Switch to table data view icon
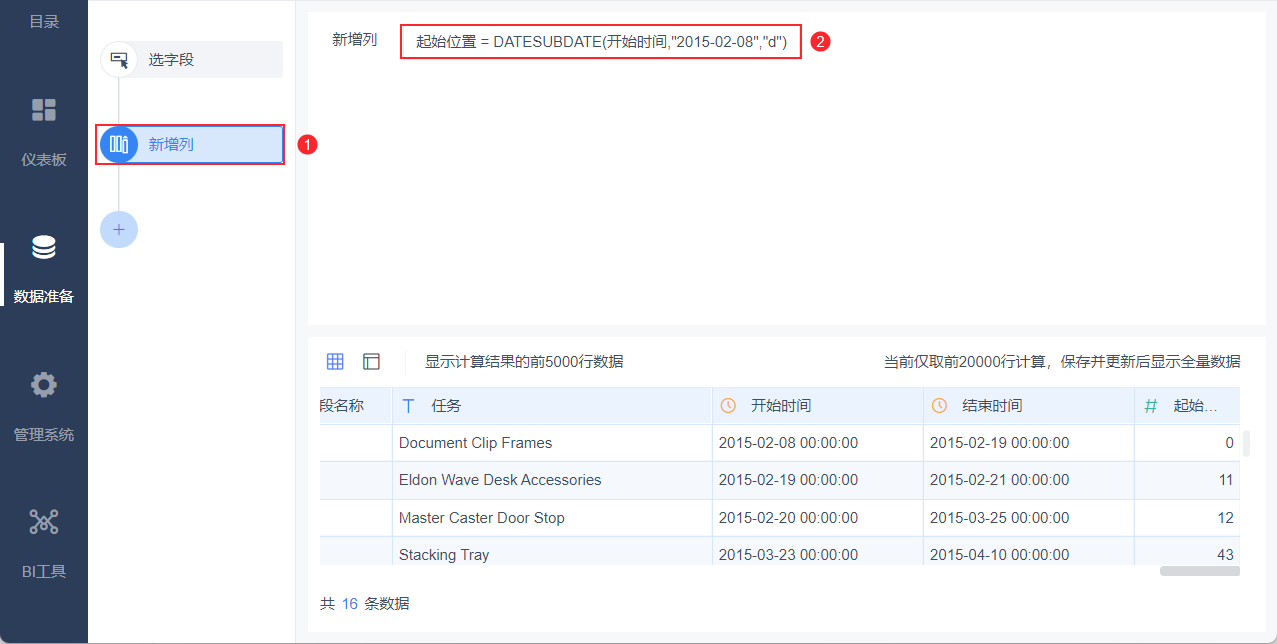This screenshot has height=644, width=1277. click(x=335, y=361)
